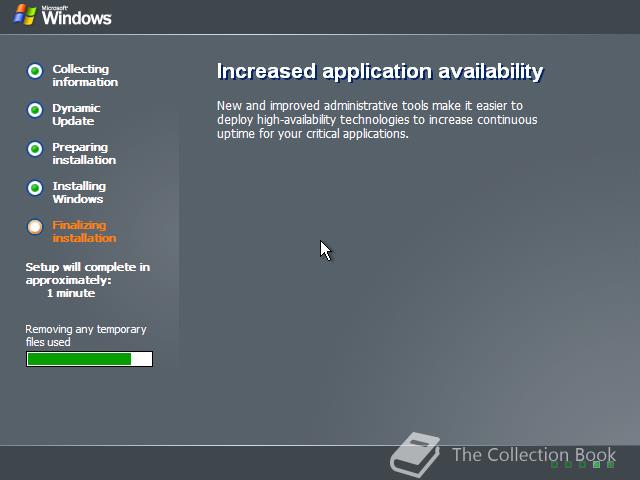Click the highlighted "Finalizing installation" label
This screenshot has height=480, width=640.
click(84, 232)
